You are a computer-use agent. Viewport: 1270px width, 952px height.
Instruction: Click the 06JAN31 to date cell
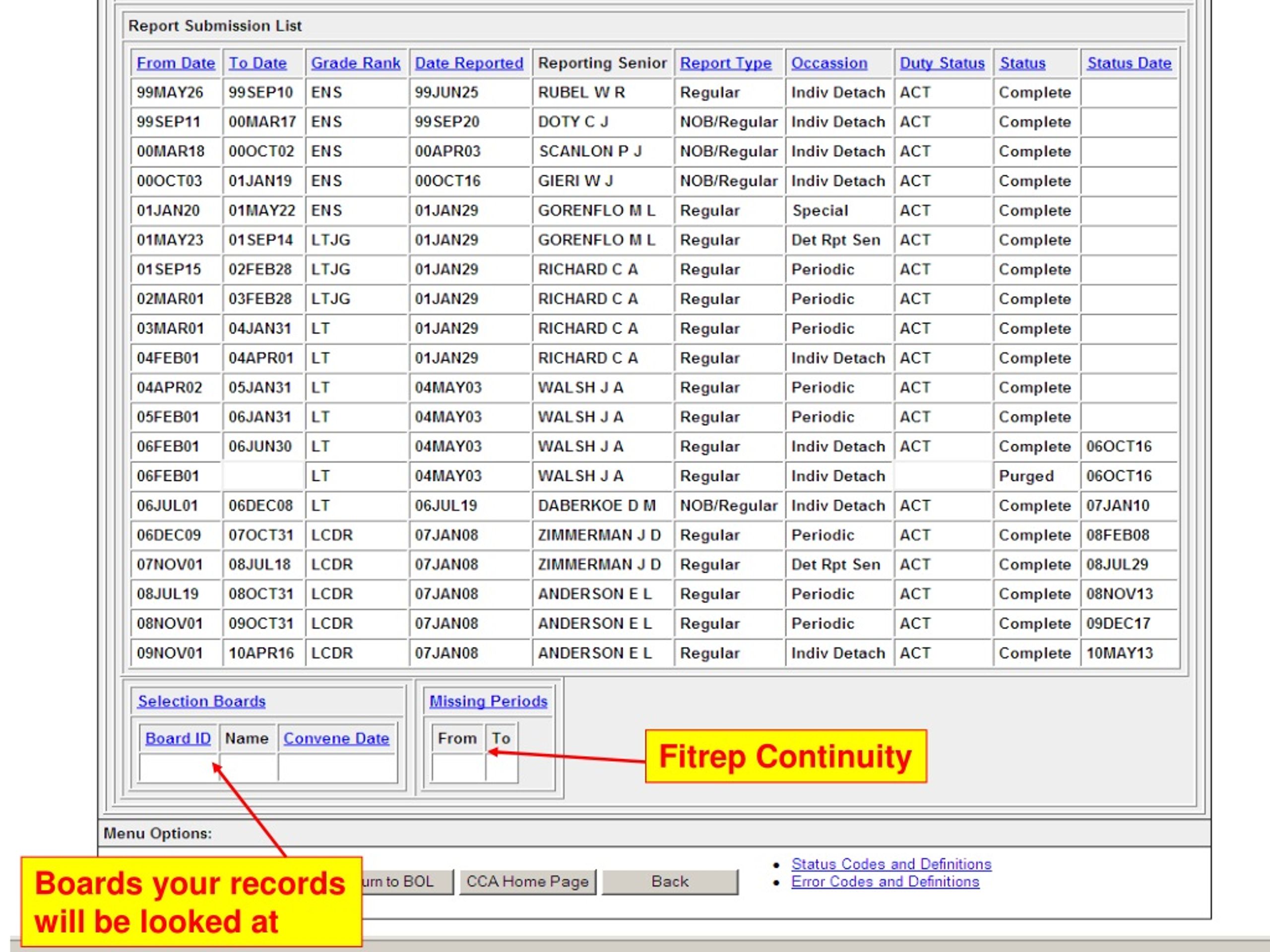(263, 416)
